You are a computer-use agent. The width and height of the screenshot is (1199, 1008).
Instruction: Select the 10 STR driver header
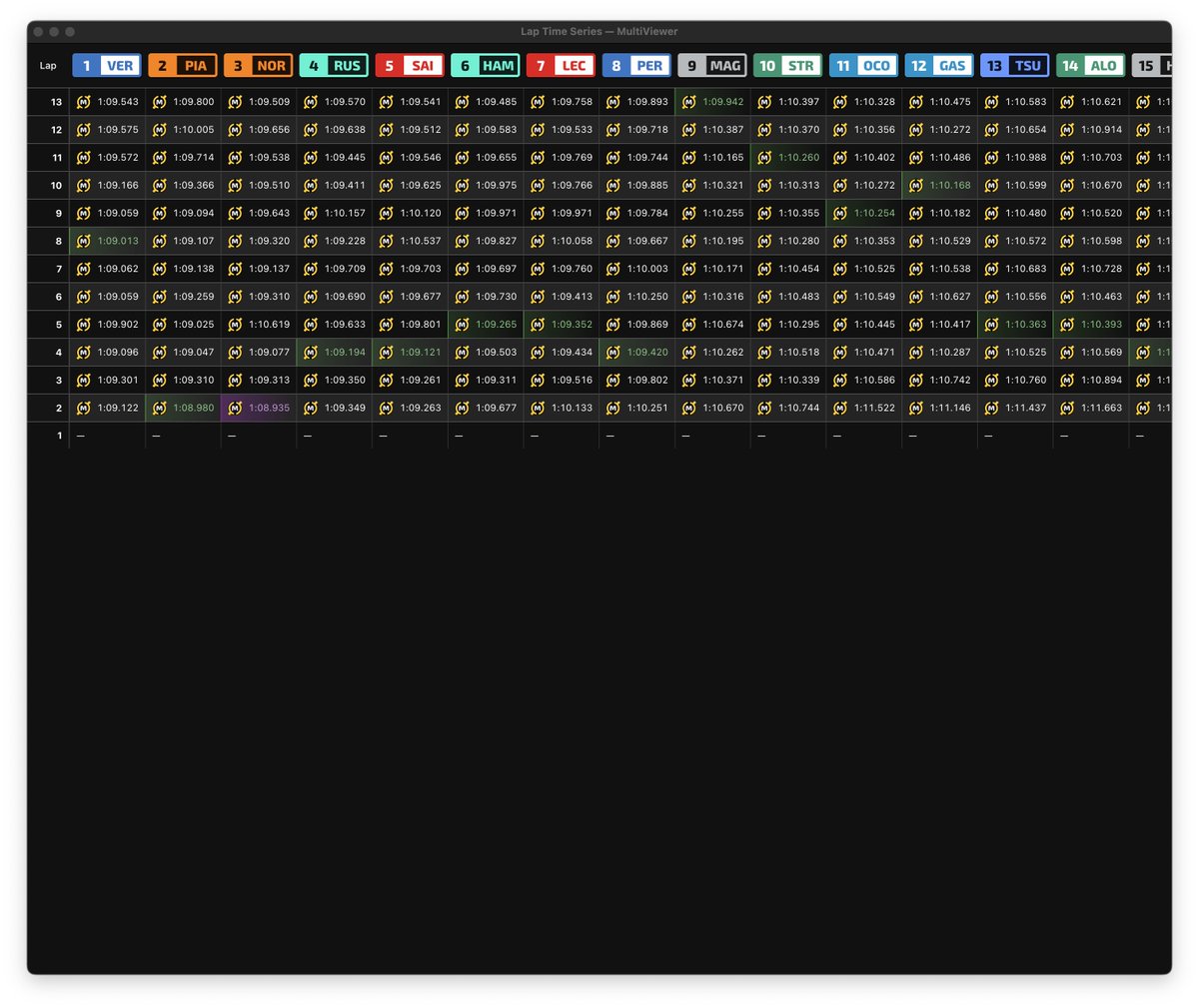click(787, 66)
